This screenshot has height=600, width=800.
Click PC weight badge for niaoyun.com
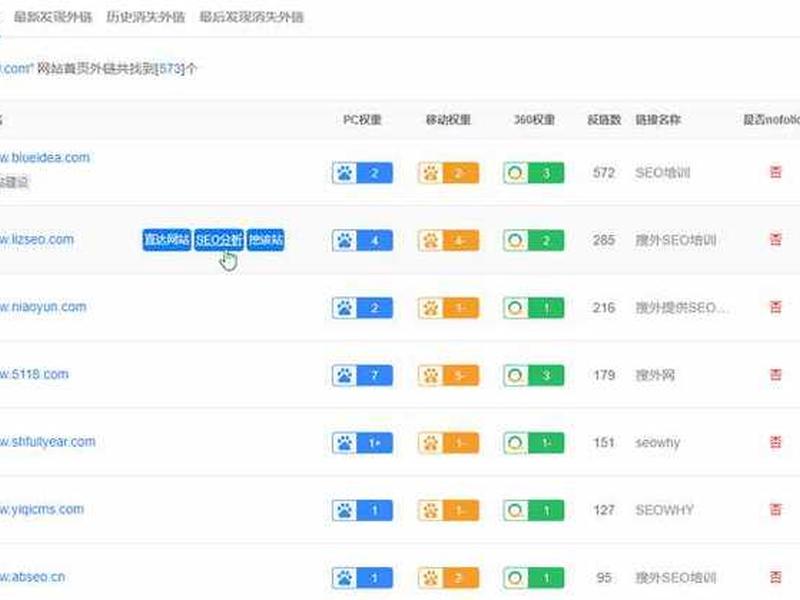click(362, 308)
